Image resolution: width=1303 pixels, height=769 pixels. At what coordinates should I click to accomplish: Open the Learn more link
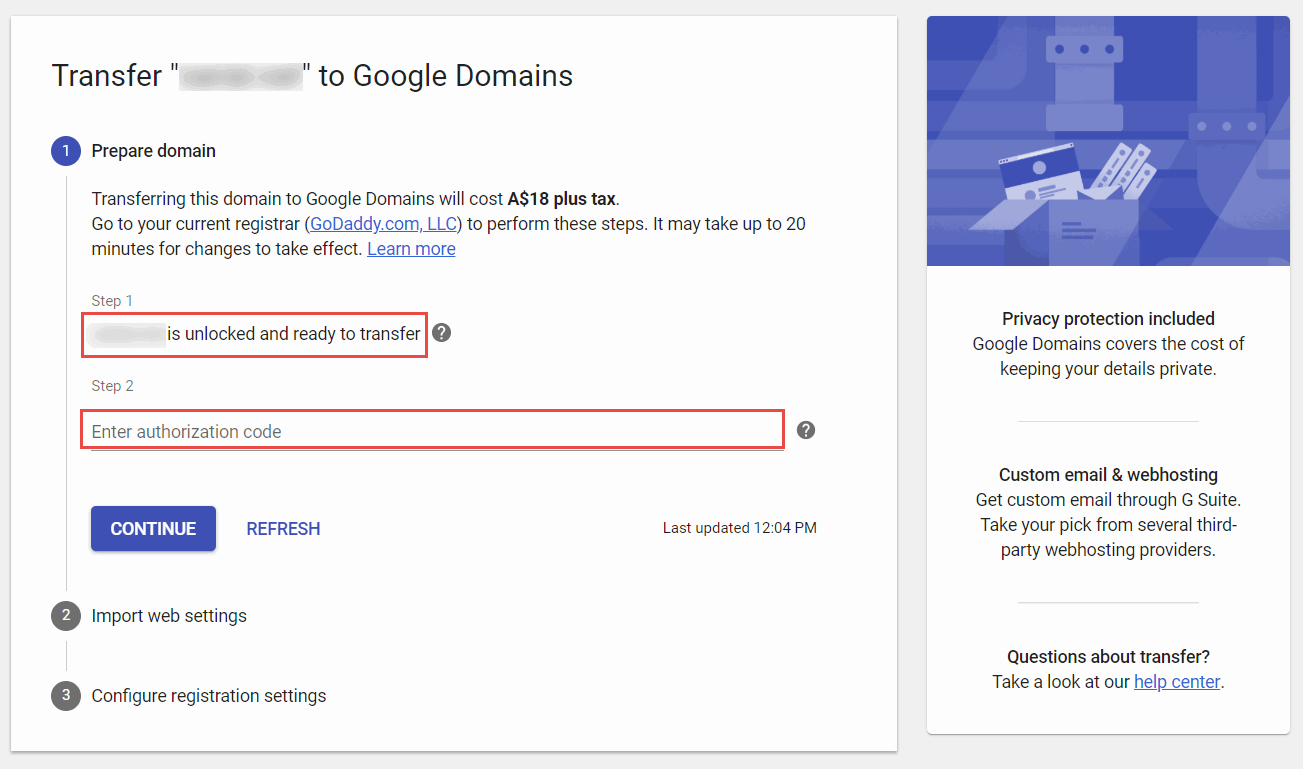point(411,249)
